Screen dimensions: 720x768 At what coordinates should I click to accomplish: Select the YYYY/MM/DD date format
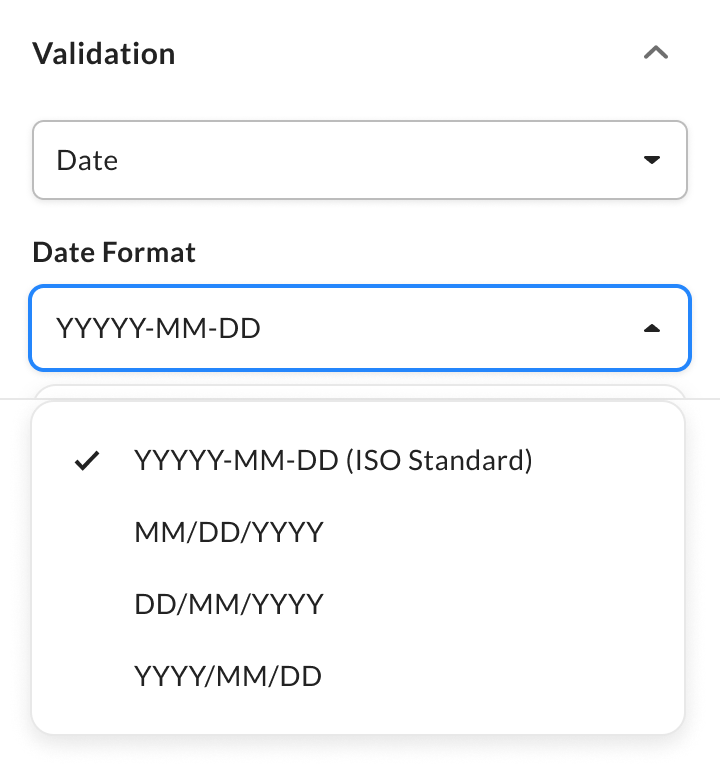[x=228, y=676]
